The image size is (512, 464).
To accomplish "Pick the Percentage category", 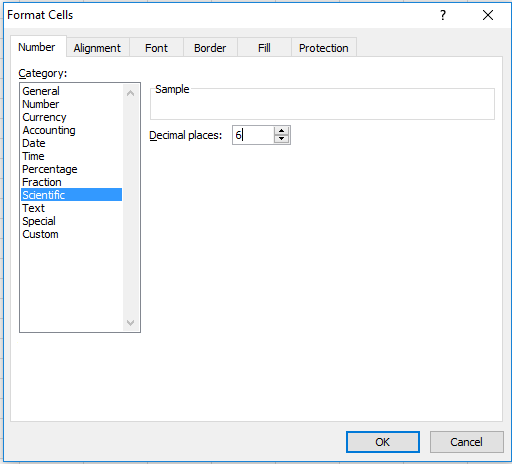I will [71, 169].
